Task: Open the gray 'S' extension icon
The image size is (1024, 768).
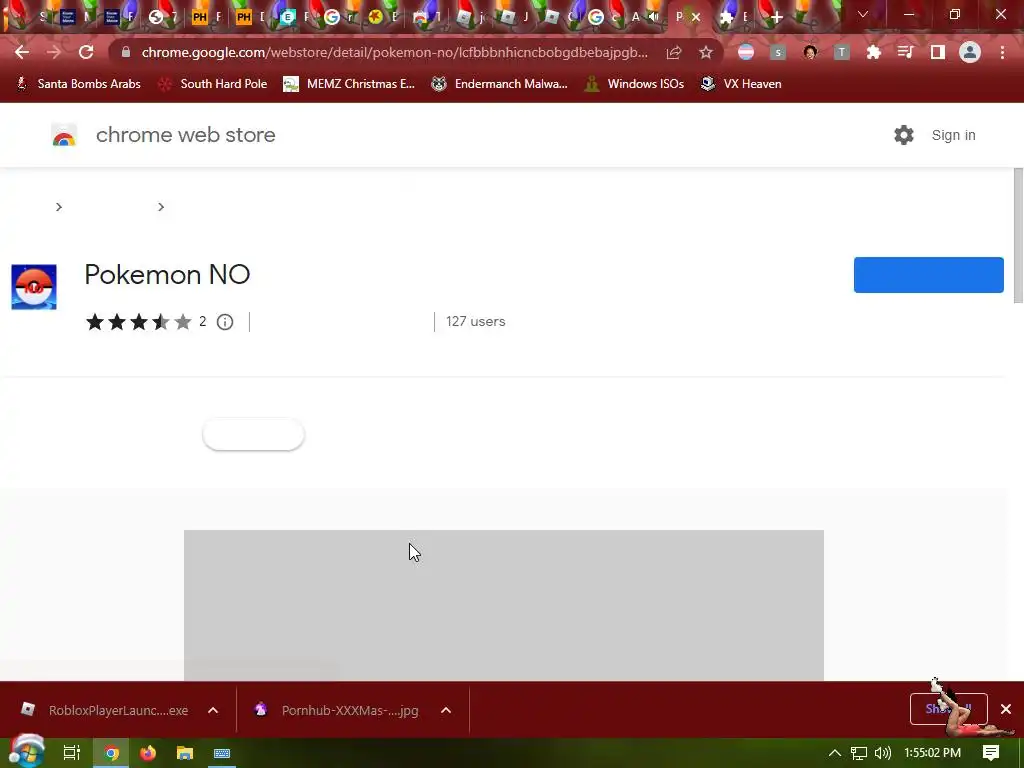Action: pos(778,52)
